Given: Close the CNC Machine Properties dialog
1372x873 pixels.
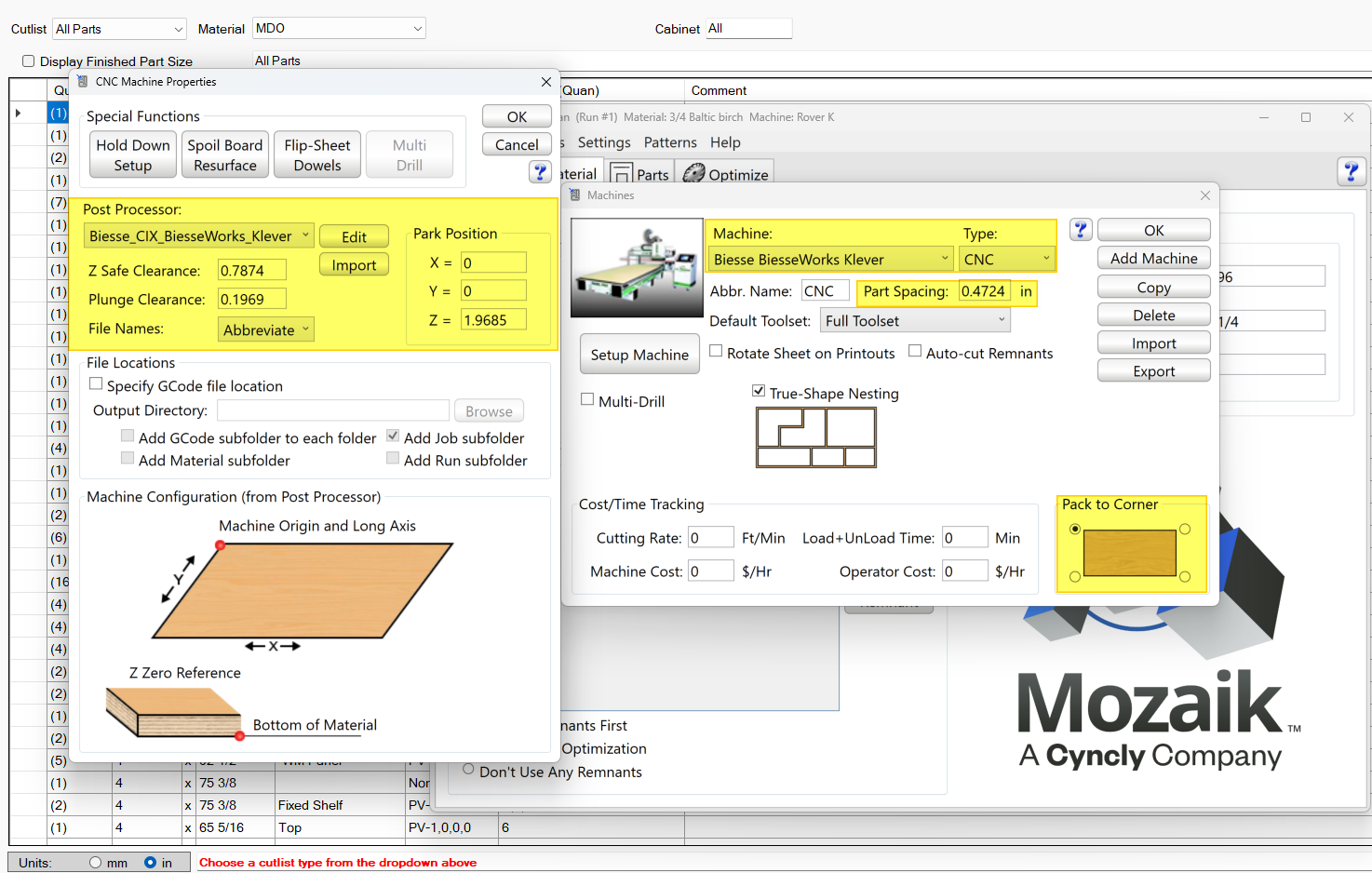Looking at the screenshot, I should [546, 82].
